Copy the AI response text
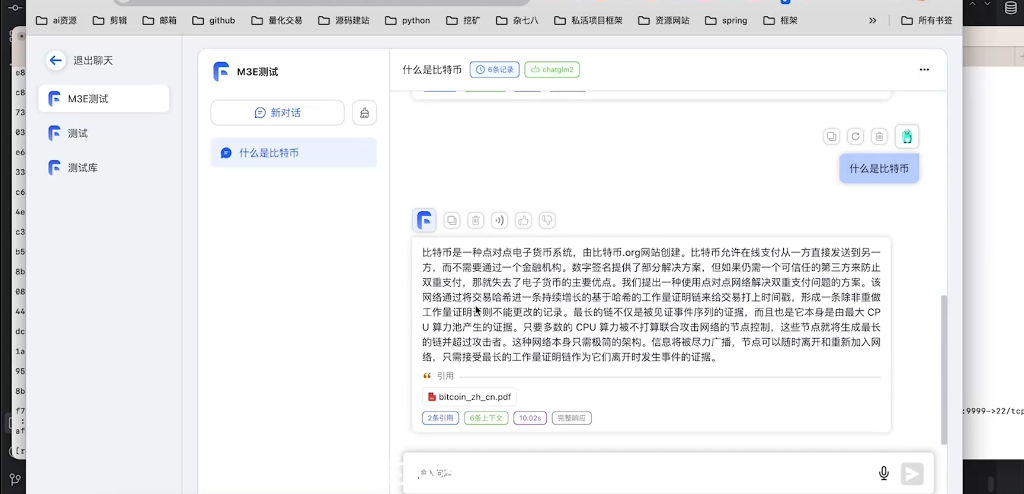1024x494 pixels. click(452, 220)
